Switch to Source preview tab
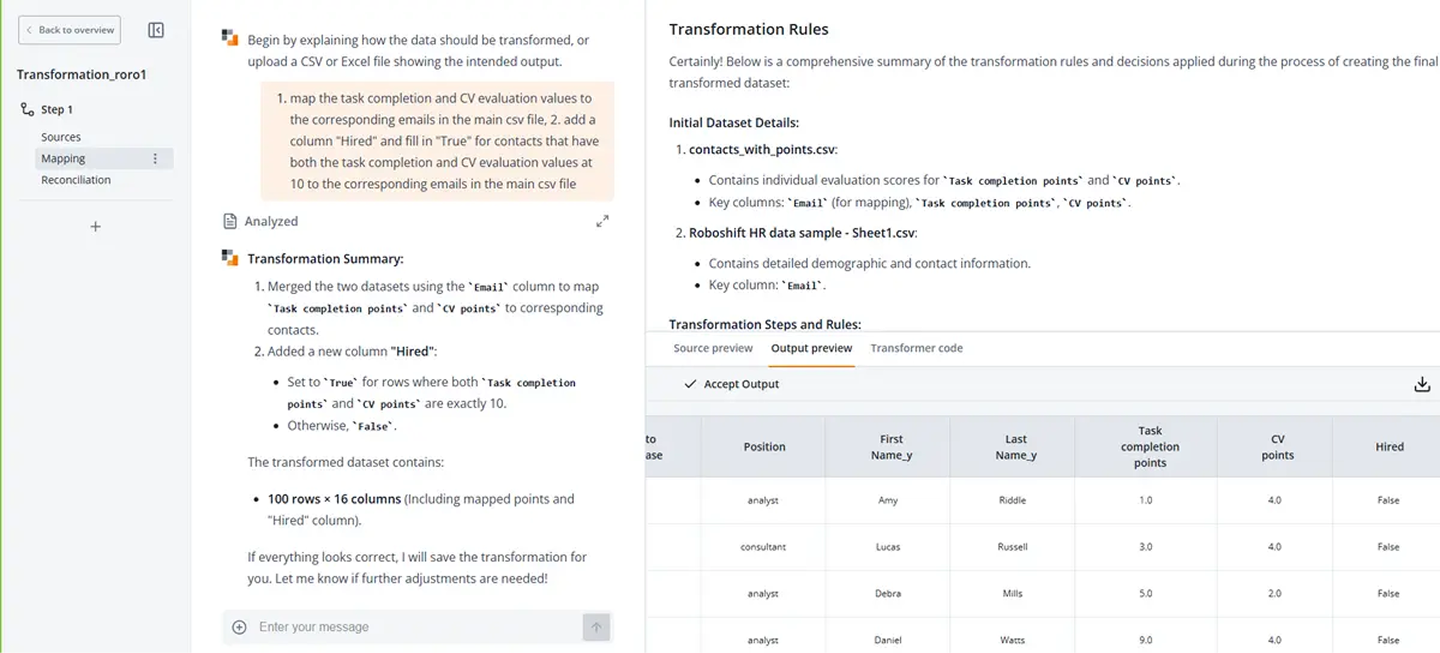Image resolution: width=1440 pixels, height=653 pixels. (713, 348)
